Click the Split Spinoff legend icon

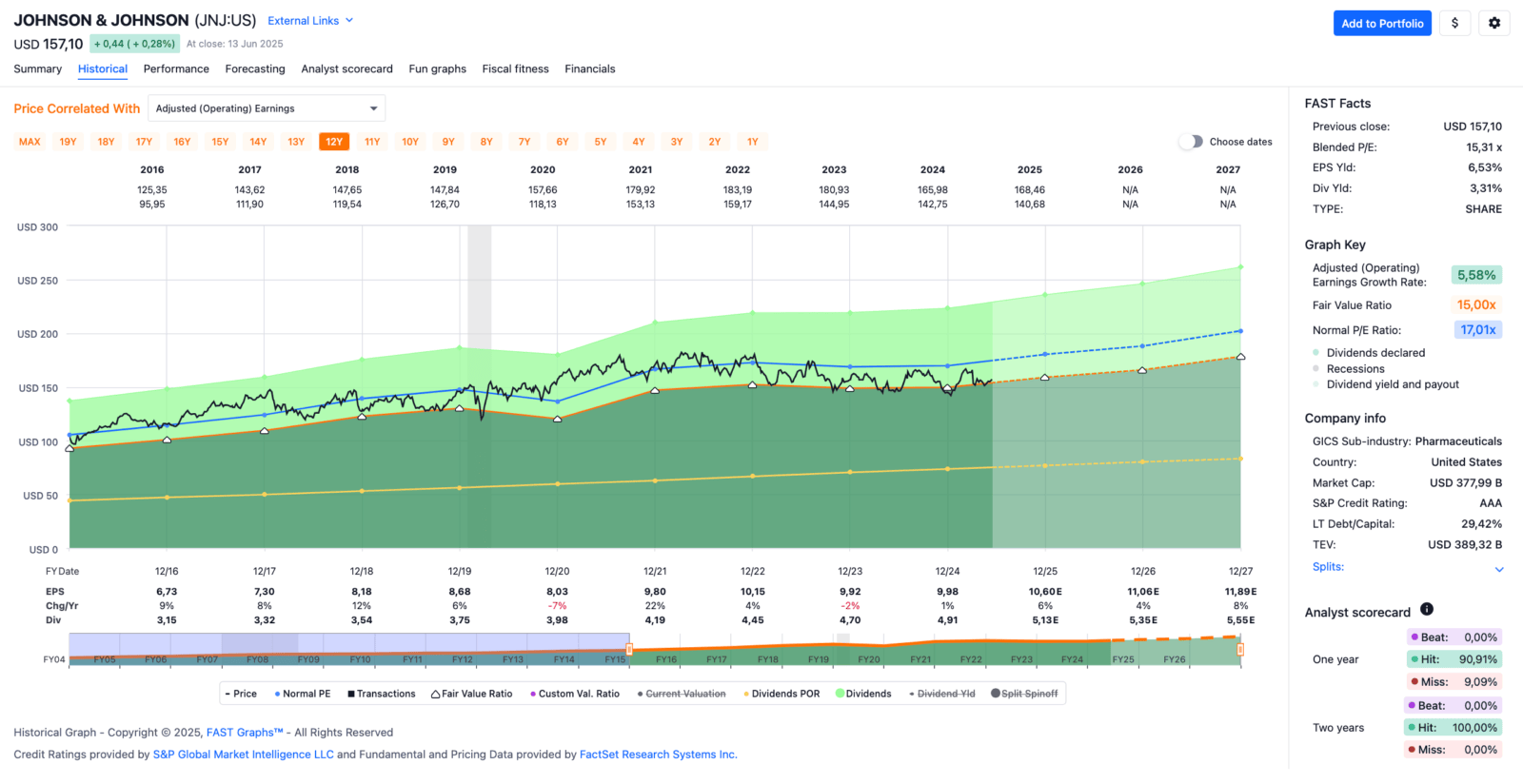pos(996,694)
